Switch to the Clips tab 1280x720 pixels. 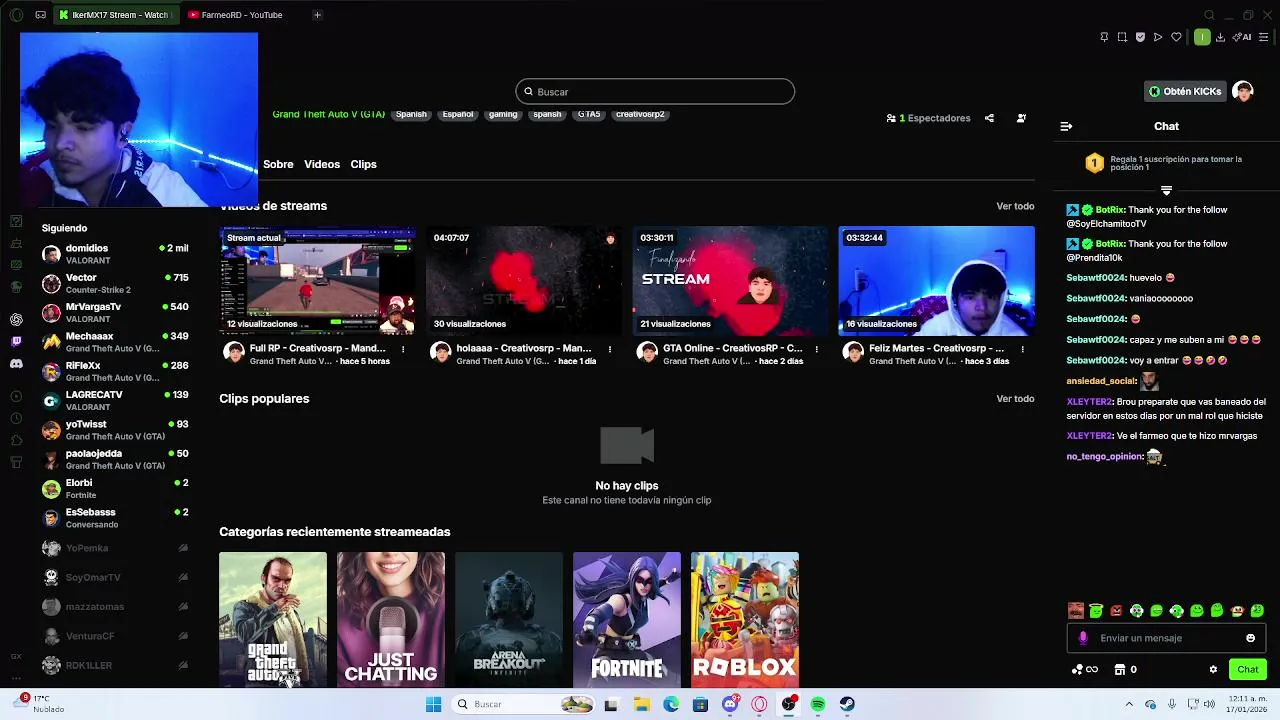(x=363, y=164)
